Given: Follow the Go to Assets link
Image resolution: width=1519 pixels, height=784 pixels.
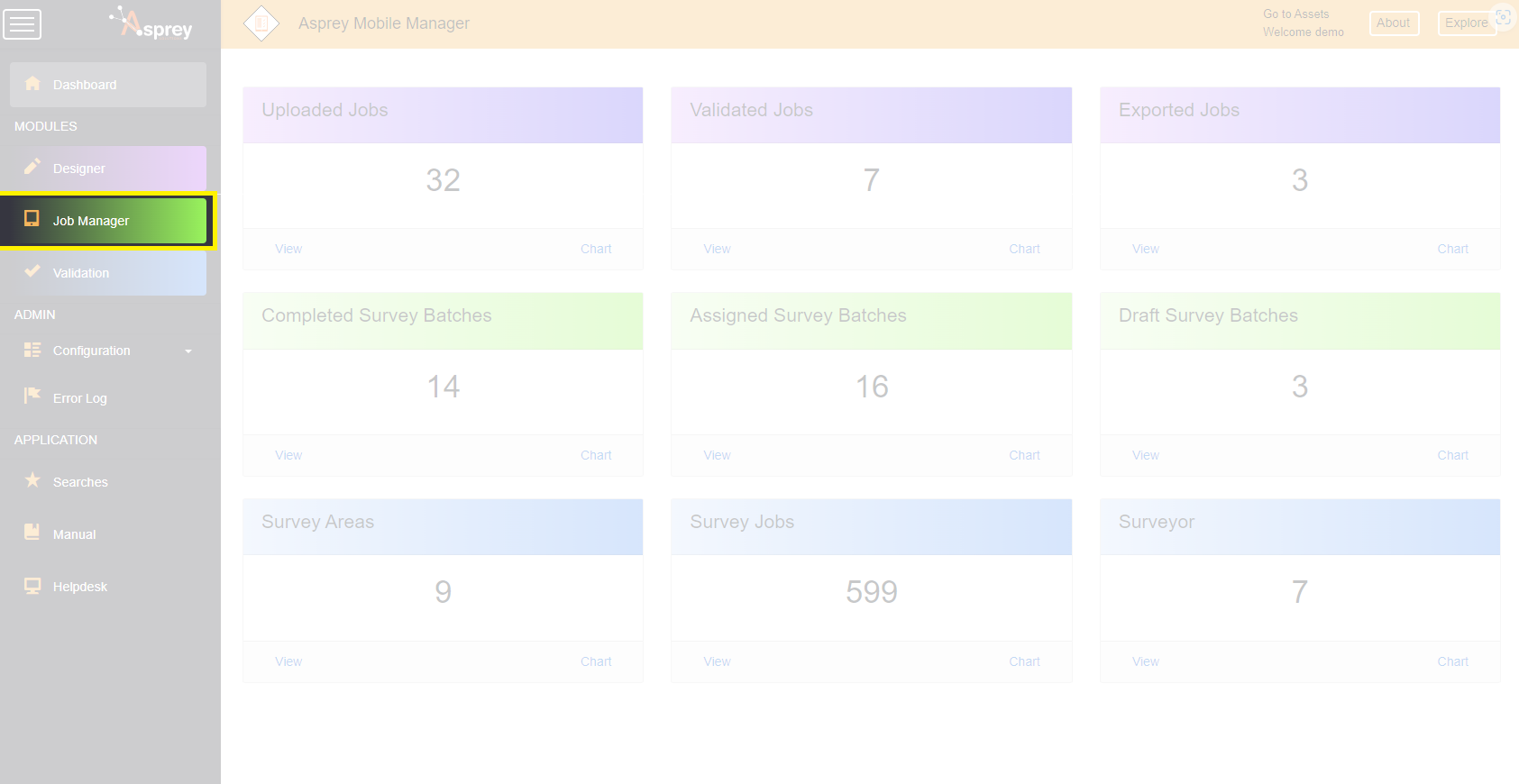Looking at the screenshot, I should 1295,14.
